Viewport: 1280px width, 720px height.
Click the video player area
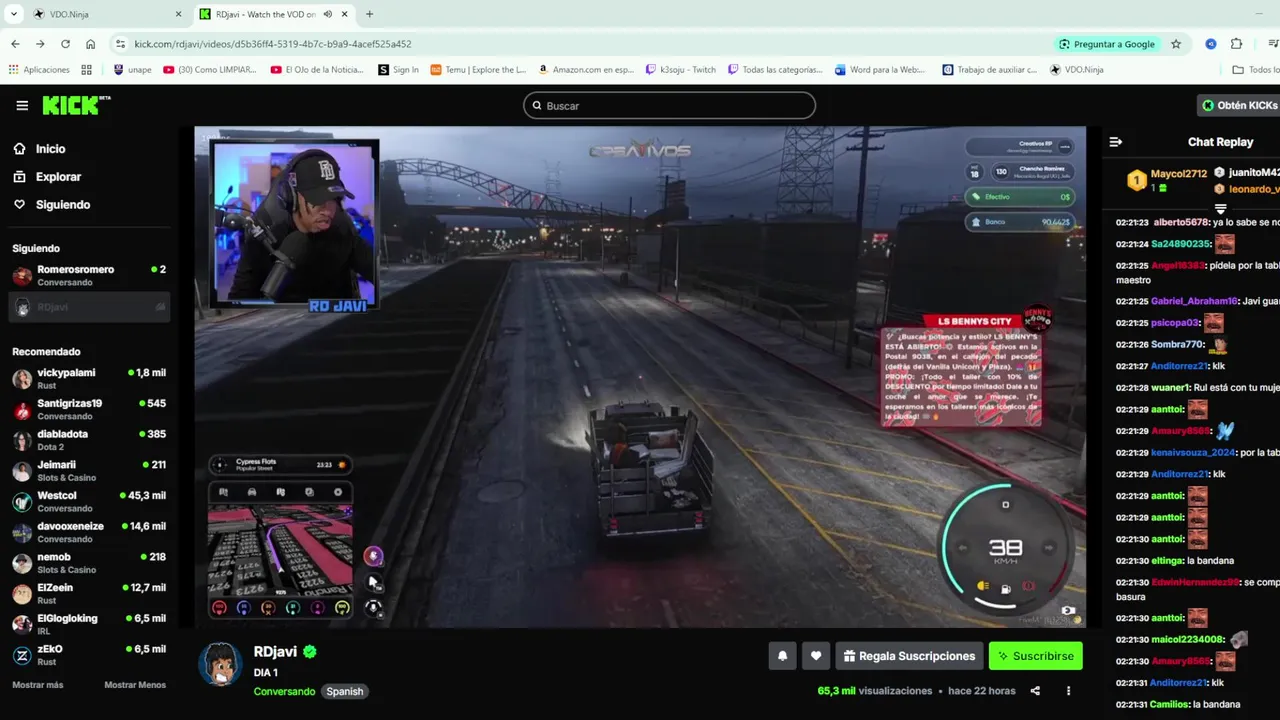[x=640, y=377]
